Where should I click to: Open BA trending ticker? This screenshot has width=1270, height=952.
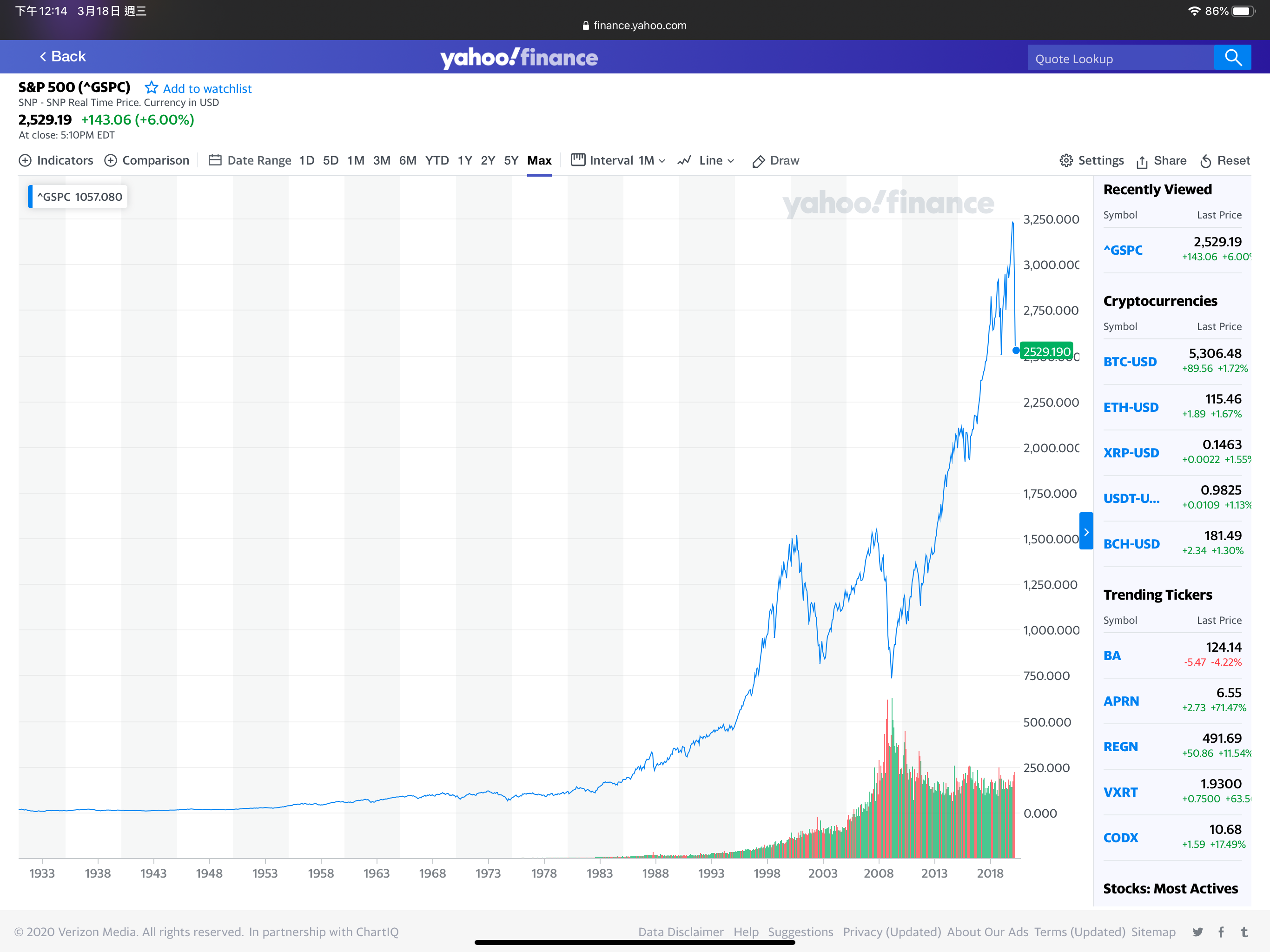[1112, 655]
